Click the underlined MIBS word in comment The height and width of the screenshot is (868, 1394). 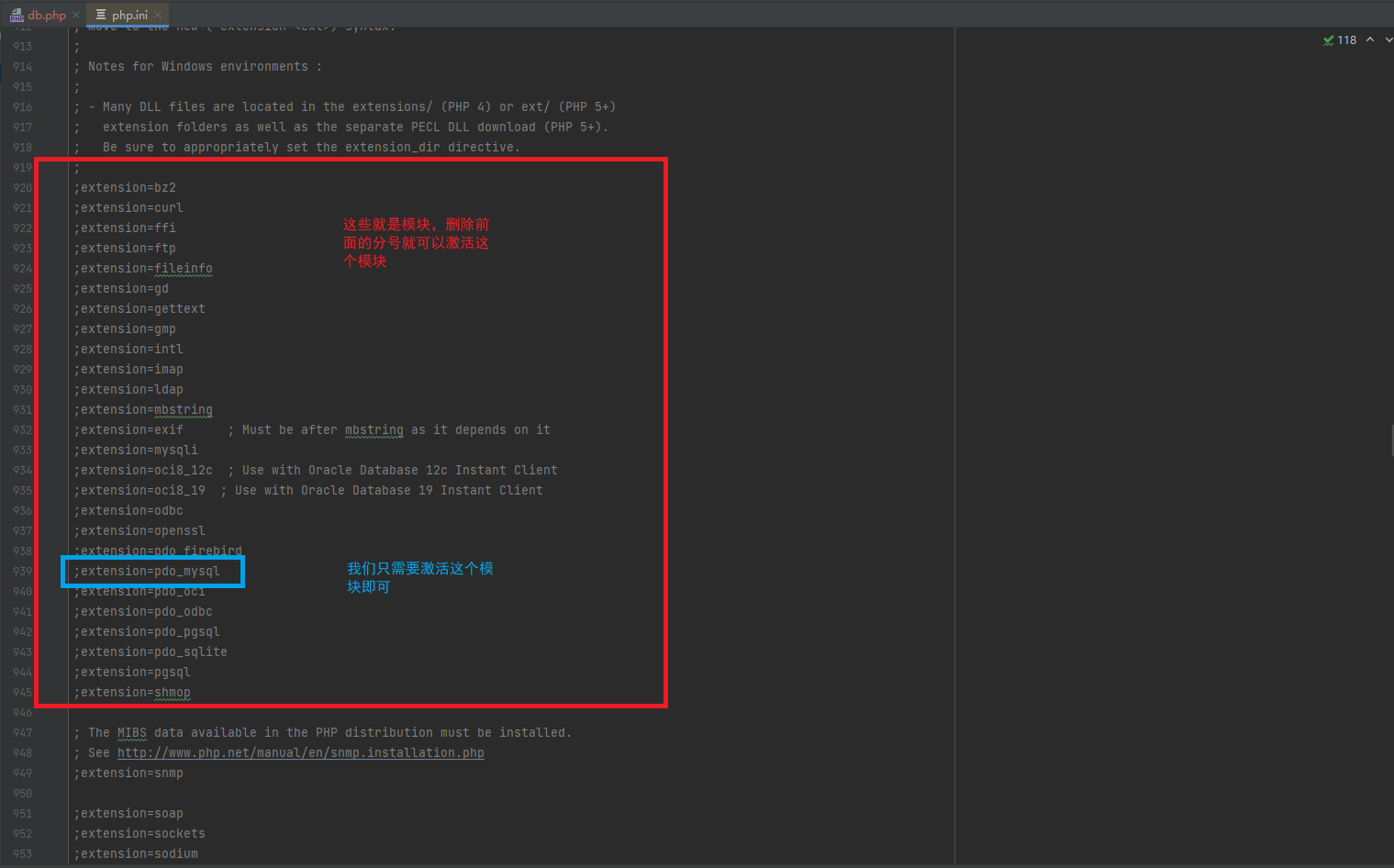(x=131, y=733)
